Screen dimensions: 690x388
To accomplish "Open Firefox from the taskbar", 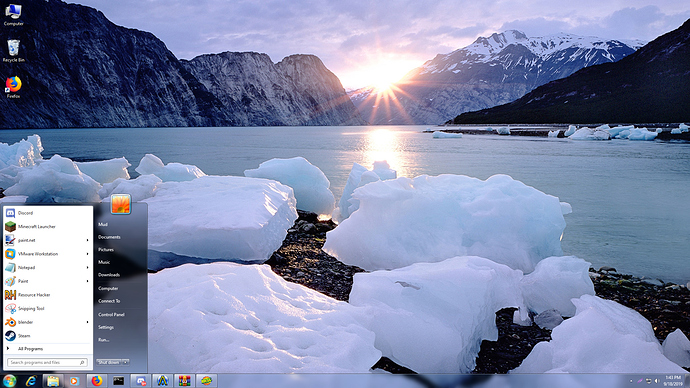I will [96, 381].
